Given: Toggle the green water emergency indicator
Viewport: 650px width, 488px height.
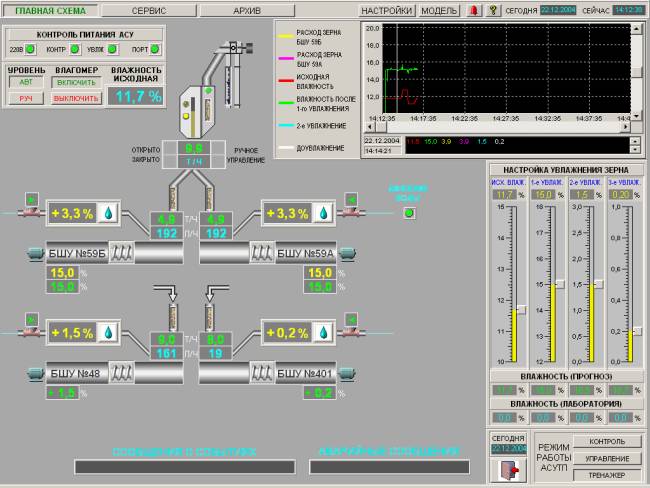Looking at the screenshot, I should [x=407, y=212].
